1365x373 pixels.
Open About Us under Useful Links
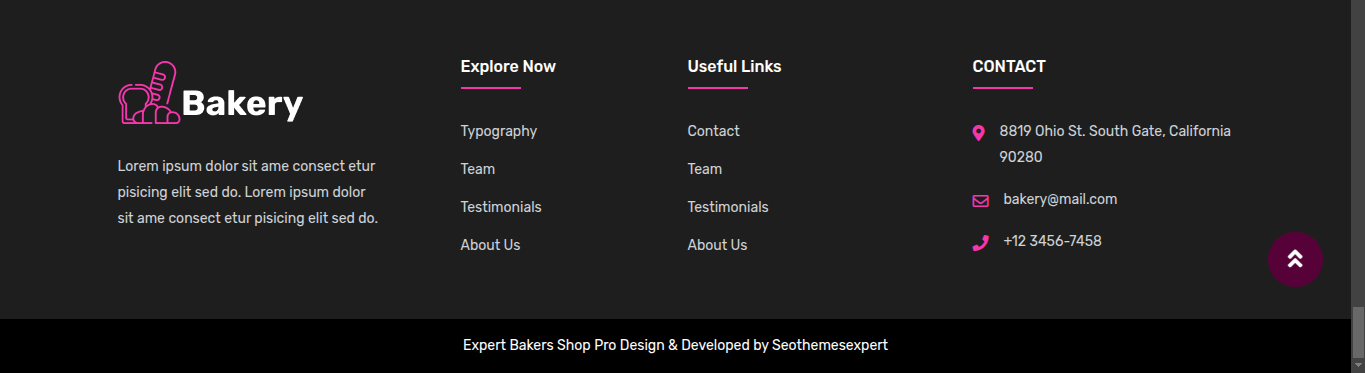click(717, 245)
